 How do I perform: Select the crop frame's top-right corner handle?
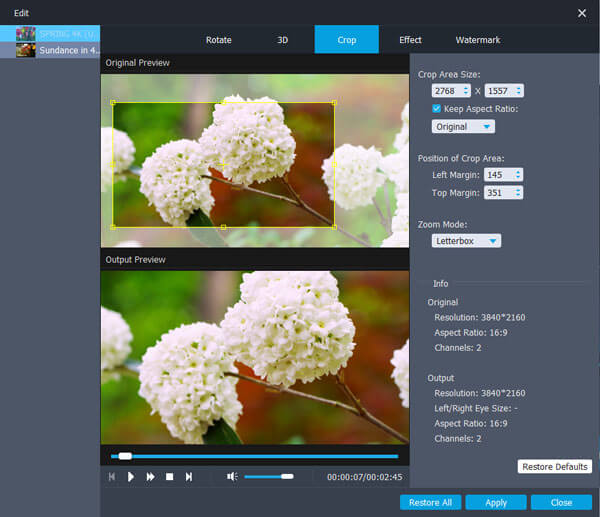(334, 103)
